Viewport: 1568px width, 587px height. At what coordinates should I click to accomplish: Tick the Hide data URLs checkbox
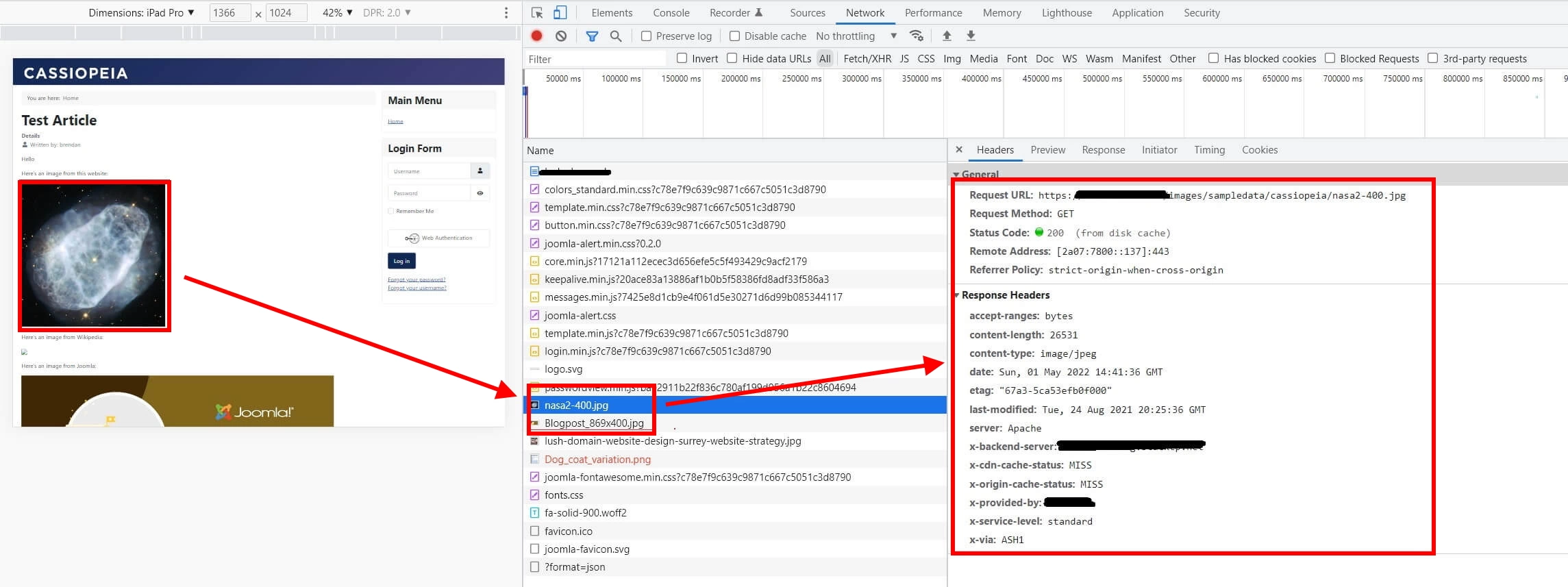pos(732,58)
